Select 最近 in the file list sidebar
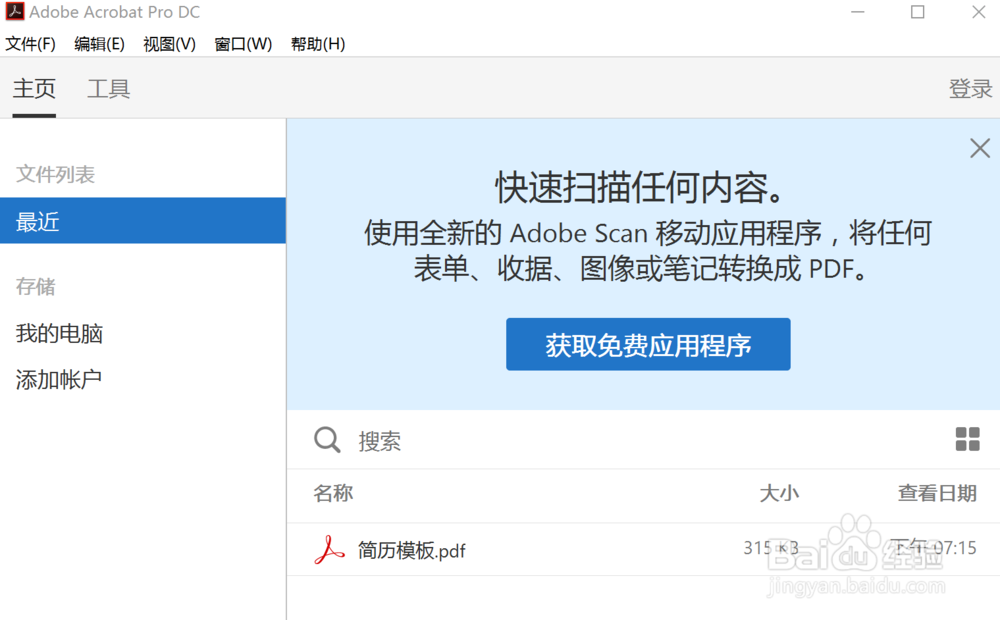Viewport: 1000px width, 620px height. click(x=143, y=221)
